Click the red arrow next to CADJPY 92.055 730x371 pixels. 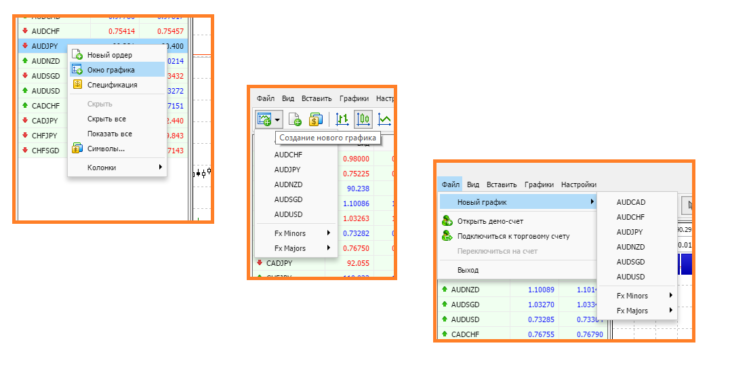coord(259,263)
